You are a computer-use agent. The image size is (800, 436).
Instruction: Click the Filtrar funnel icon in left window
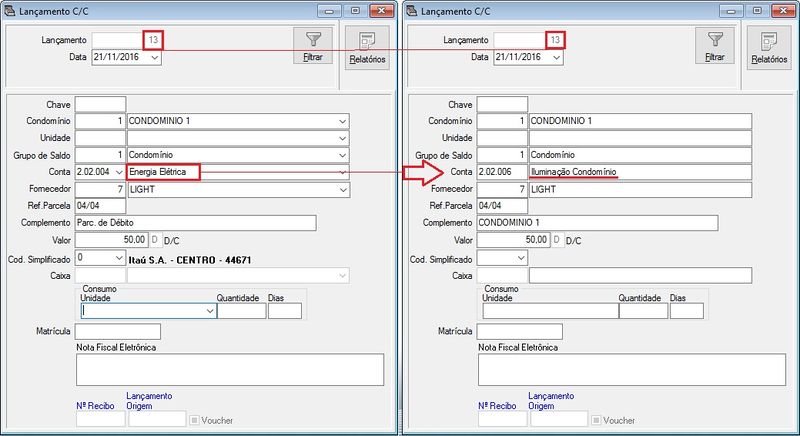point(312,40)
